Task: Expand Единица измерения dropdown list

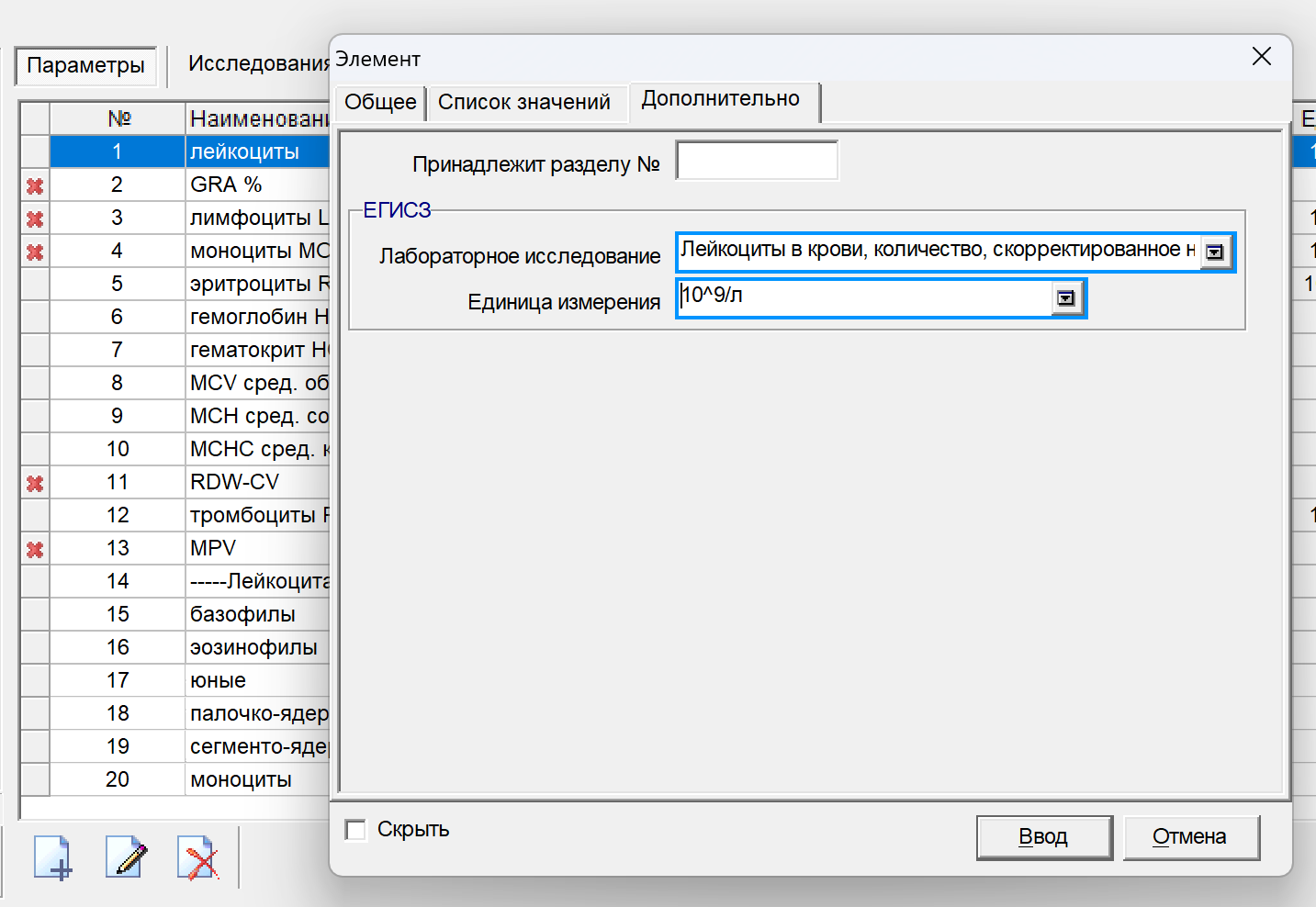Action: [1065, 298]
